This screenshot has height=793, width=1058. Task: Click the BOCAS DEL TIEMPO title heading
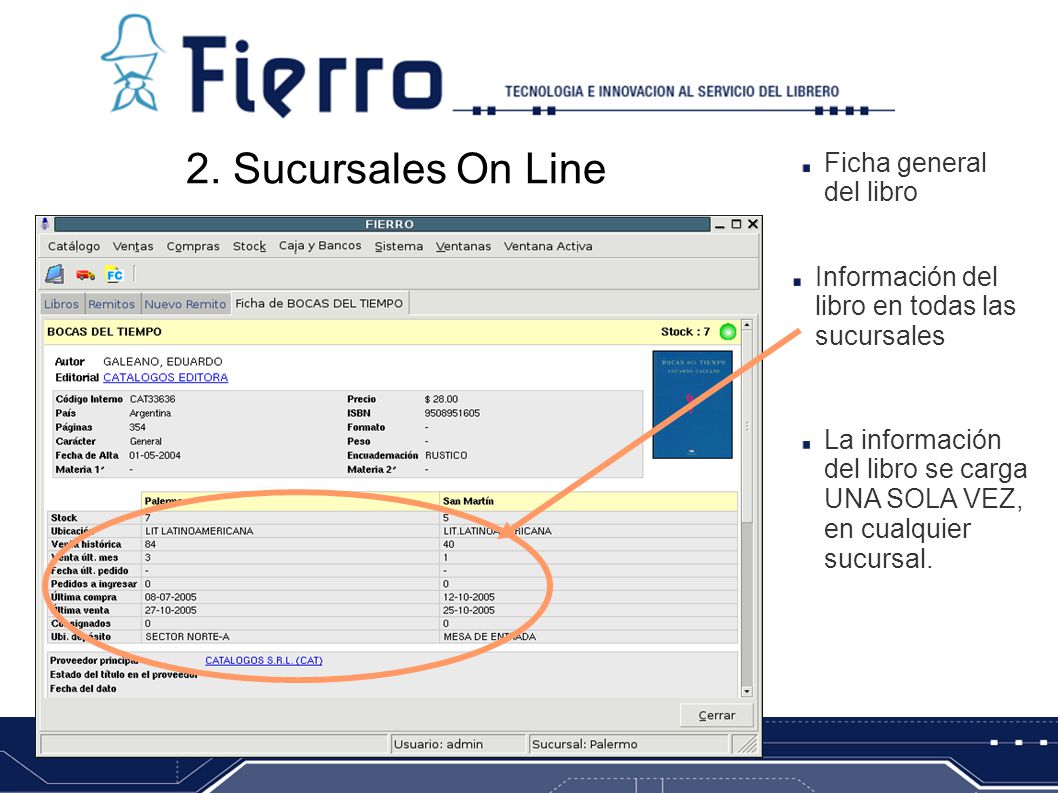pyautogui.click(x=105, y=331)
